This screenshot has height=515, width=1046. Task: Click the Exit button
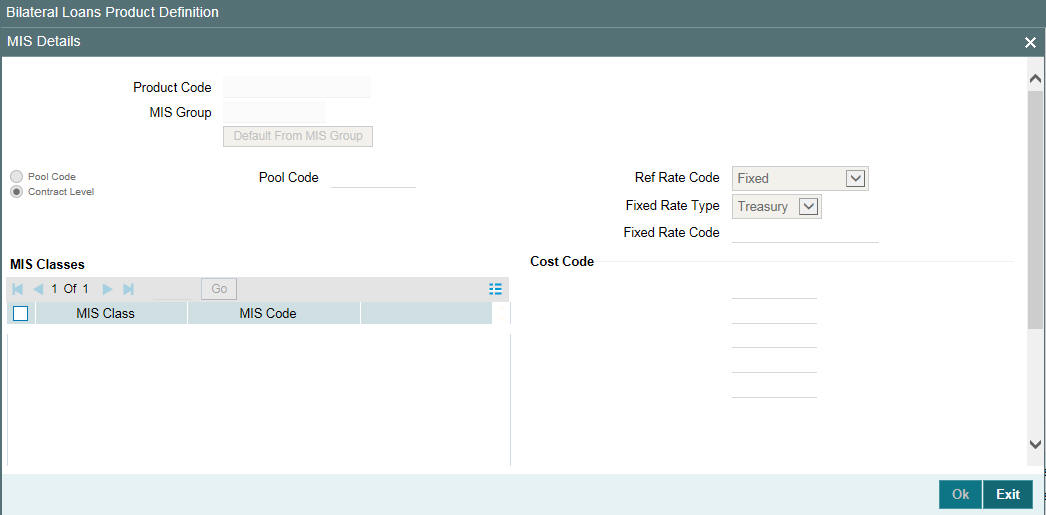click(x=1008, y=494)
